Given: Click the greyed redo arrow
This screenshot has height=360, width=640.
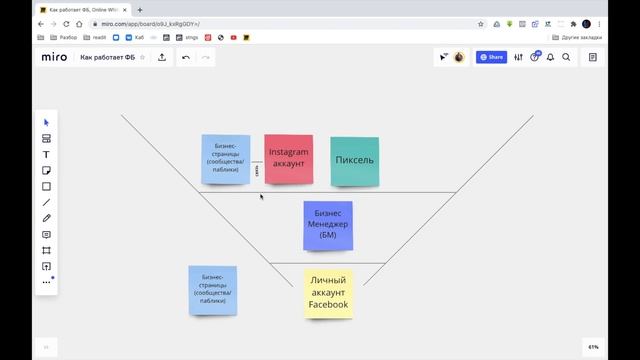Looking at the screenshot, I should tap(206, 58).
